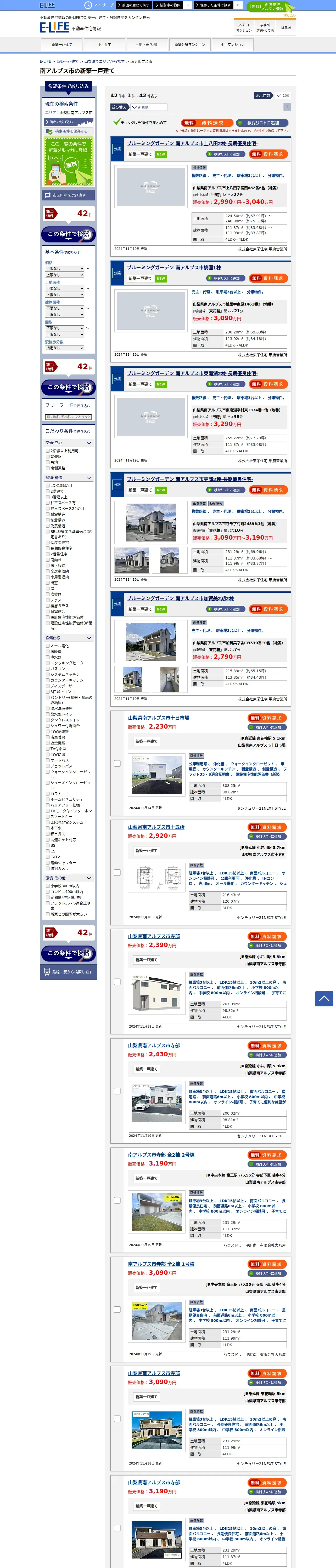Open 駅徒歩分数 指定なし dropdown
This screenshot has height=1568, width=336.
(x=65, y=348)
